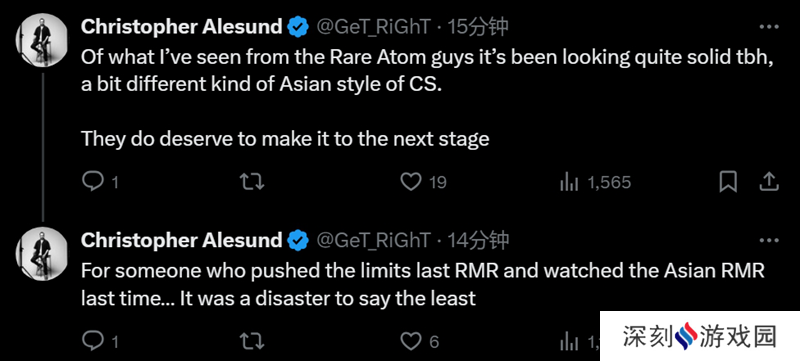
Task: View analytics showing 1,565 views
Action: tap(595, 182)
